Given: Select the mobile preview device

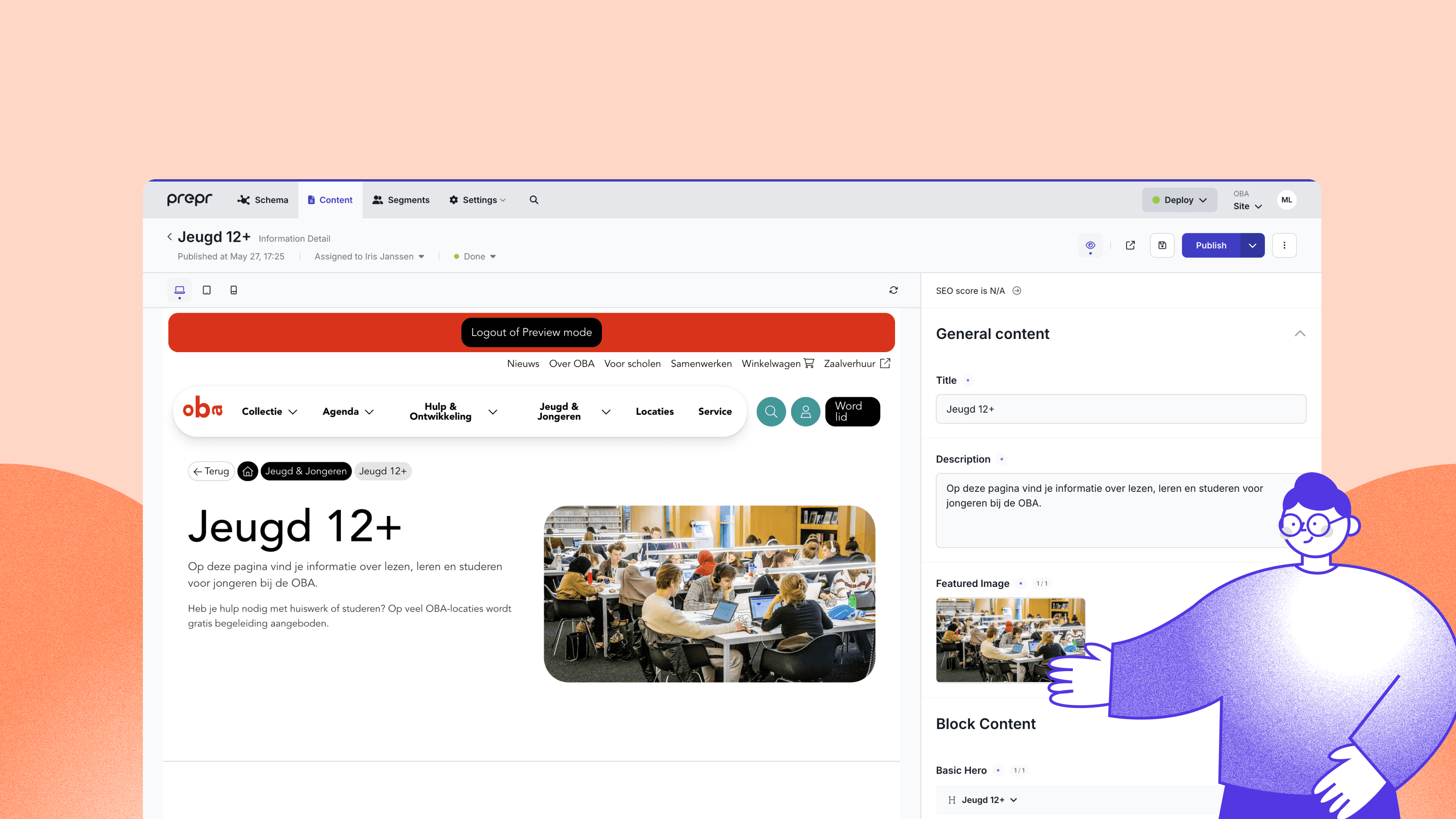Looking at the screenshot, I should (233, 291).
